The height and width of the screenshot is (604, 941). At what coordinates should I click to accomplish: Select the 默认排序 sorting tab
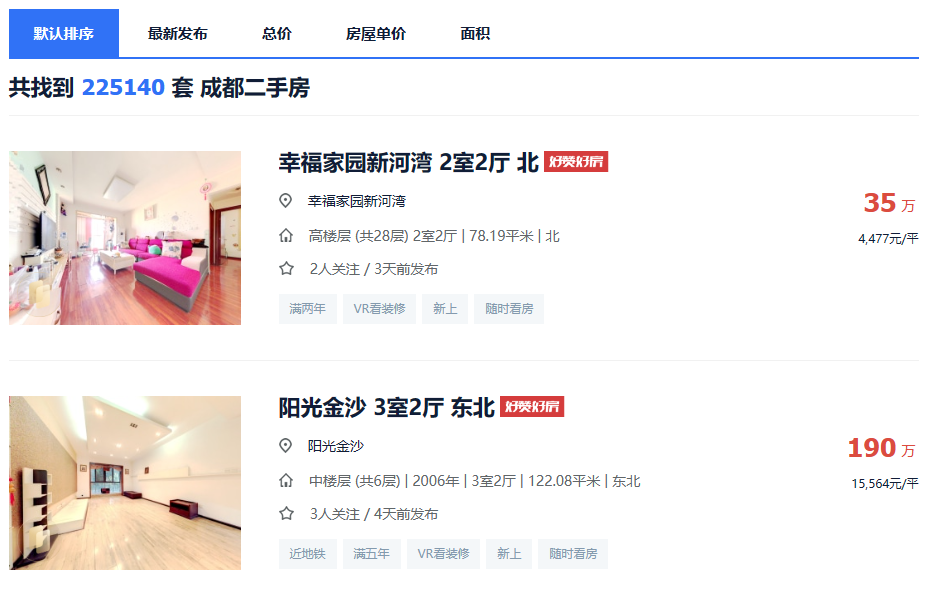(x=64, y=33)
